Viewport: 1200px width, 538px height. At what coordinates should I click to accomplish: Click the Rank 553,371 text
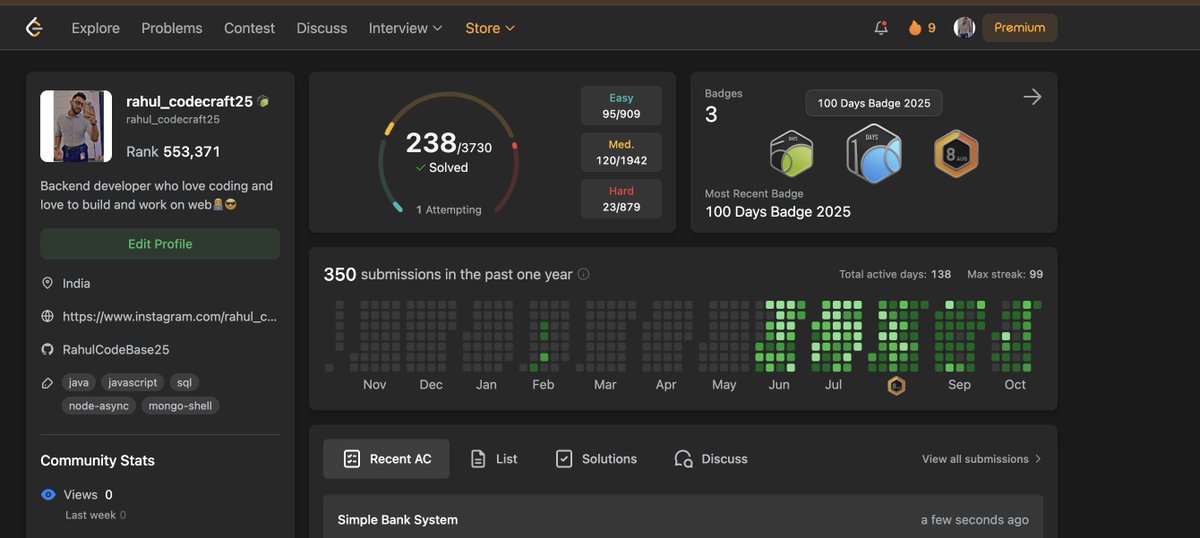[173, 152]
